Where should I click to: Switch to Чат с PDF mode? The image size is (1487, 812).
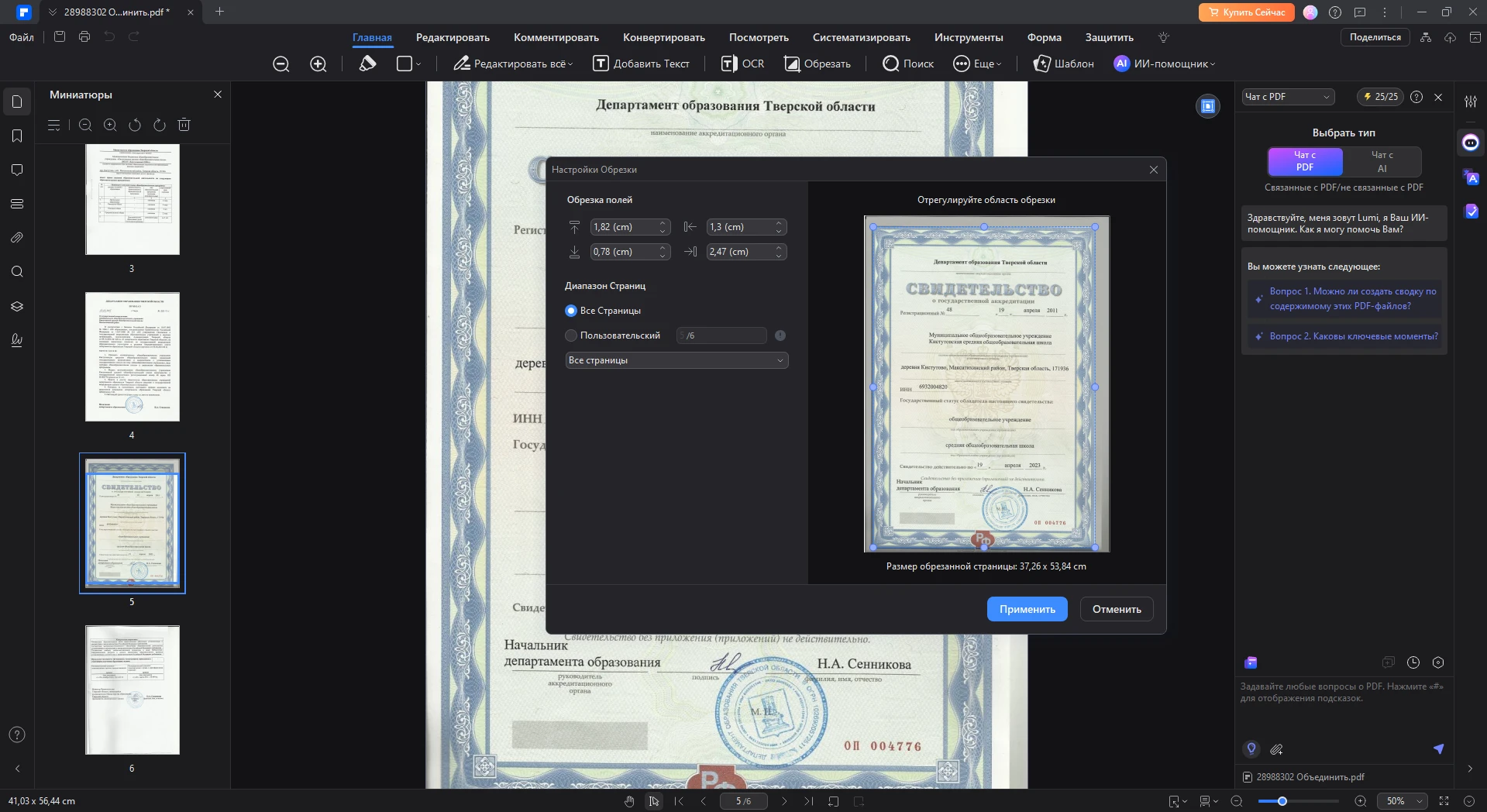point(1305,161)
